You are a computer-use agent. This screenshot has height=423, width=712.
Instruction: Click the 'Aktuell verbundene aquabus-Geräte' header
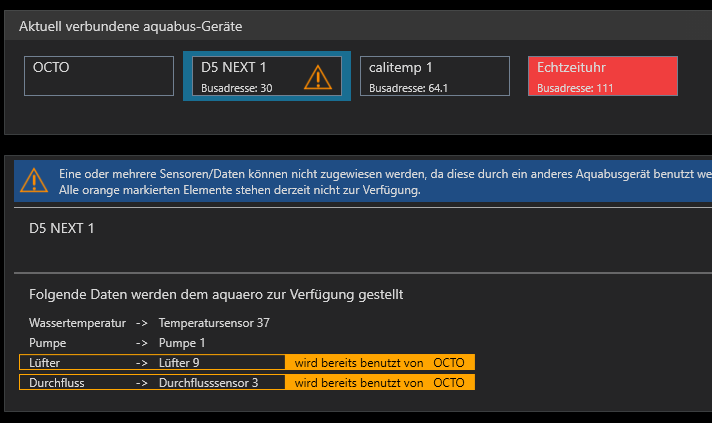(130, 26)
